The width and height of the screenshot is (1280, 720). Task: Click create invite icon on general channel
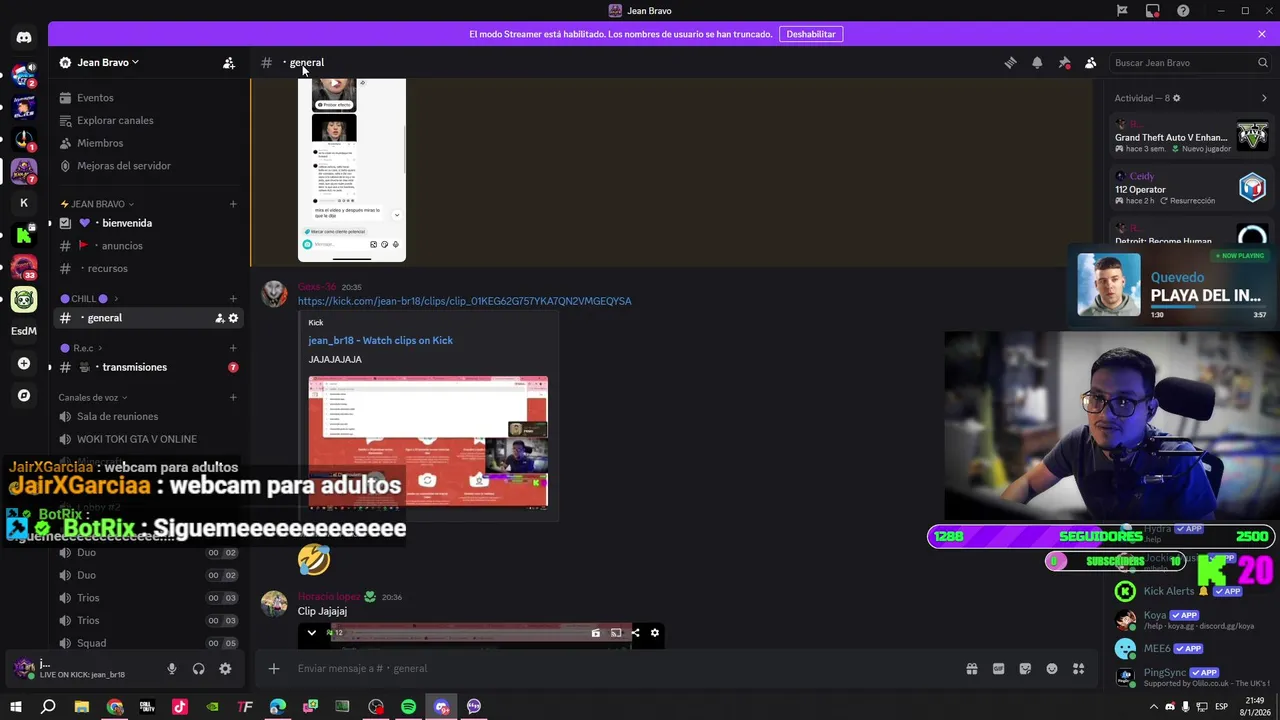[x=219, y=318]
